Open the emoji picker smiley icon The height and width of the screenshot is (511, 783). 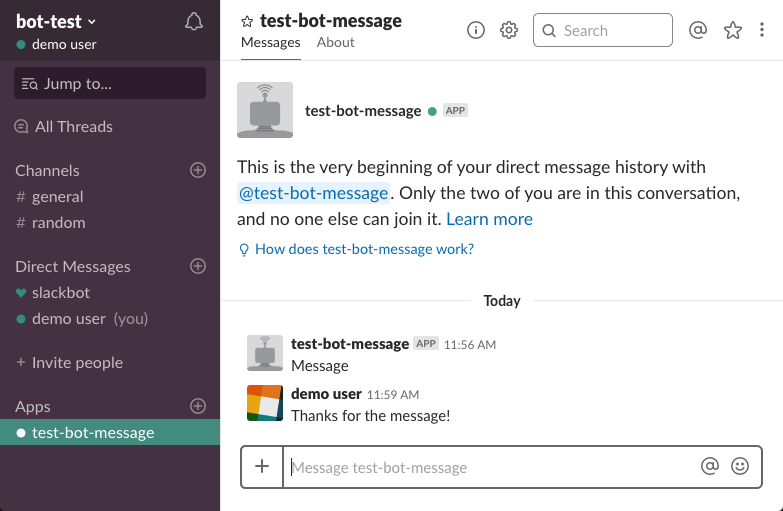coord(740,466)
